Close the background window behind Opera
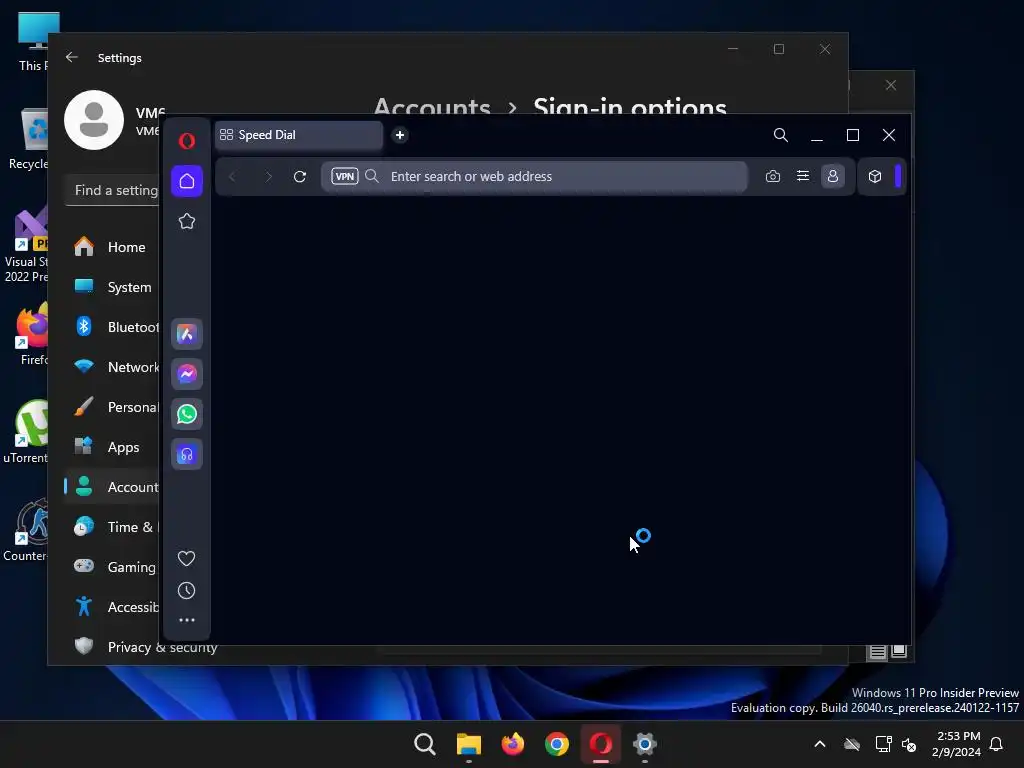Screen dimensions: 1024x768 (891, 86)
